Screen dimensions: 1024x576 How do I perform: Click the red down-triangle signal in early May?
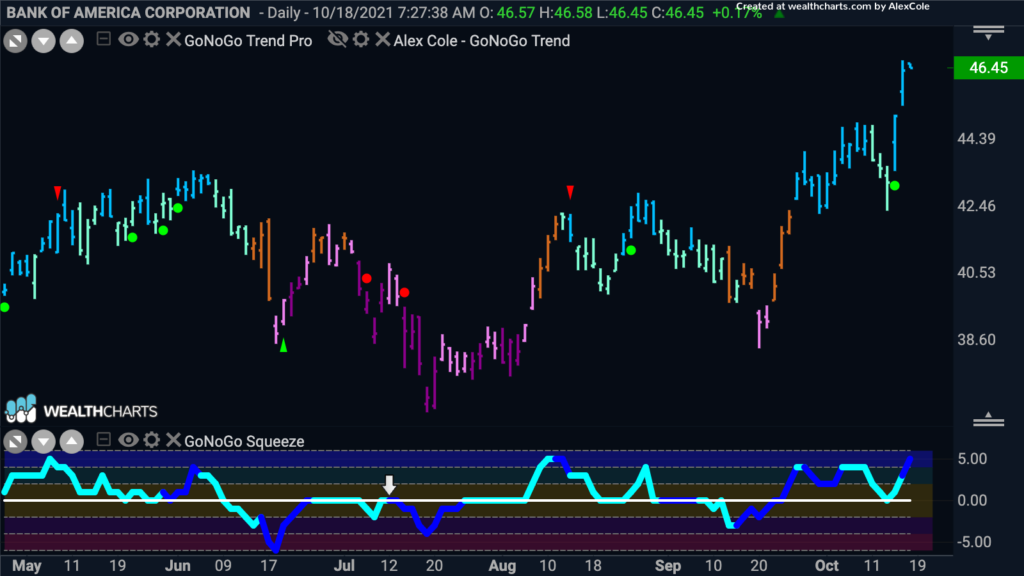coord(58,192)
